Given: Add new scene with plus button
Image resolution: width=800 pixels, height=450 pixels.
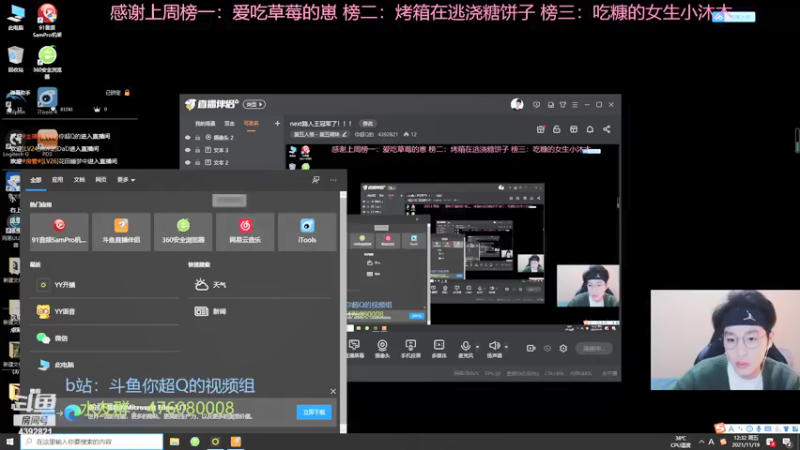Looking at the screenshot, I should tap(277, 123).
